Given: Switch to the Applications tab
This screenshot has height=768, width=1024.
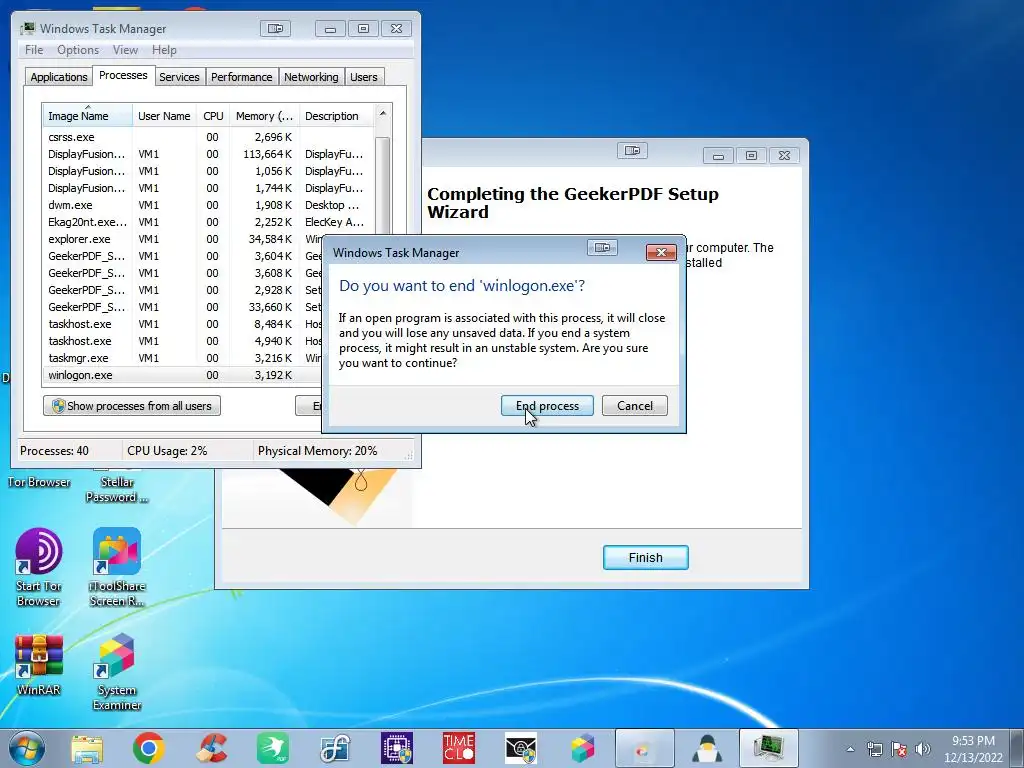Looking at the screenshot, I should pos(59,77).
